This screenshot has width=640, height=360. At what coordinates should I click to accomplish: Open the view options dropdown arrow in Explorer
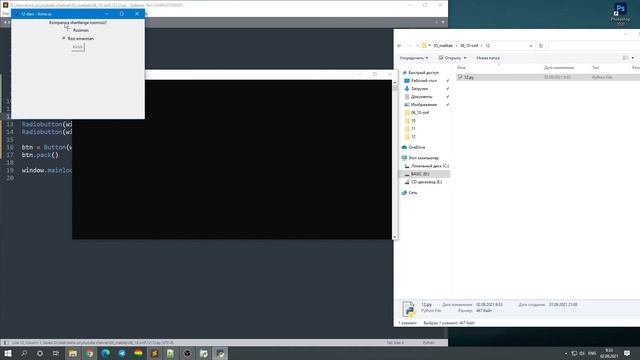point(633,58)
